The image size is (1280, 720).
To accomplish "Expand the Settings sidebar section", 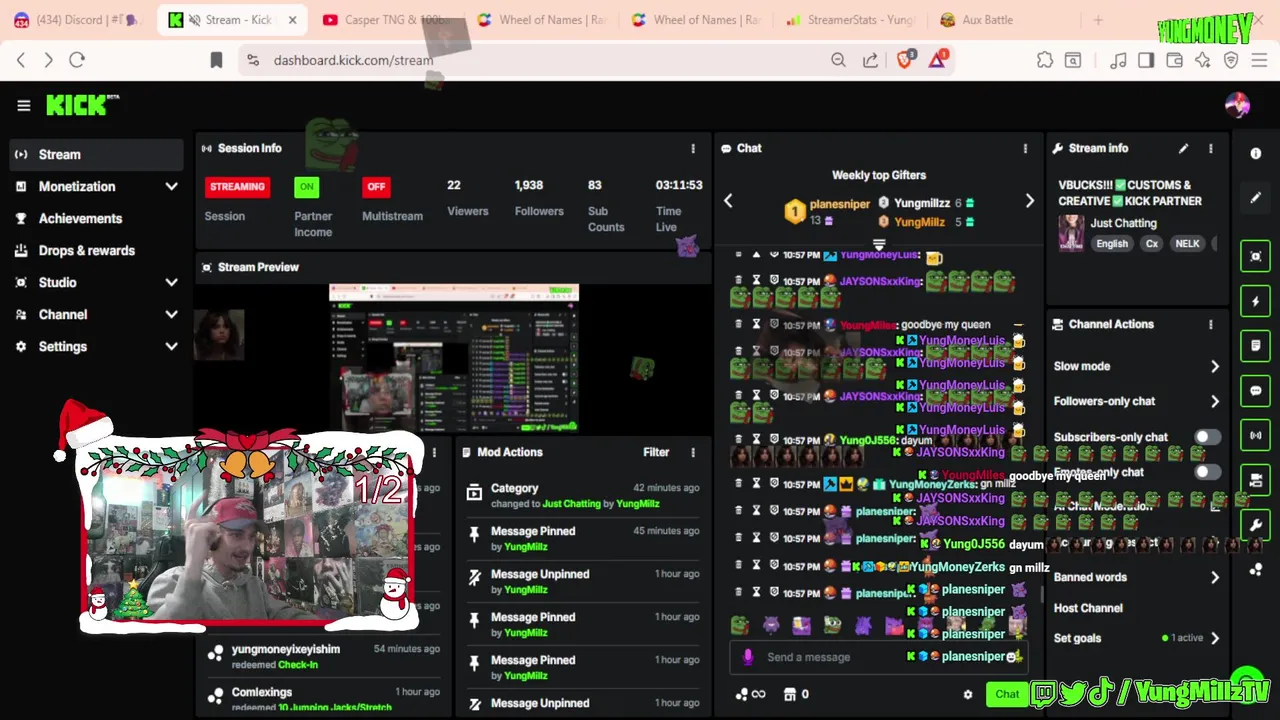I will (171, 347).
